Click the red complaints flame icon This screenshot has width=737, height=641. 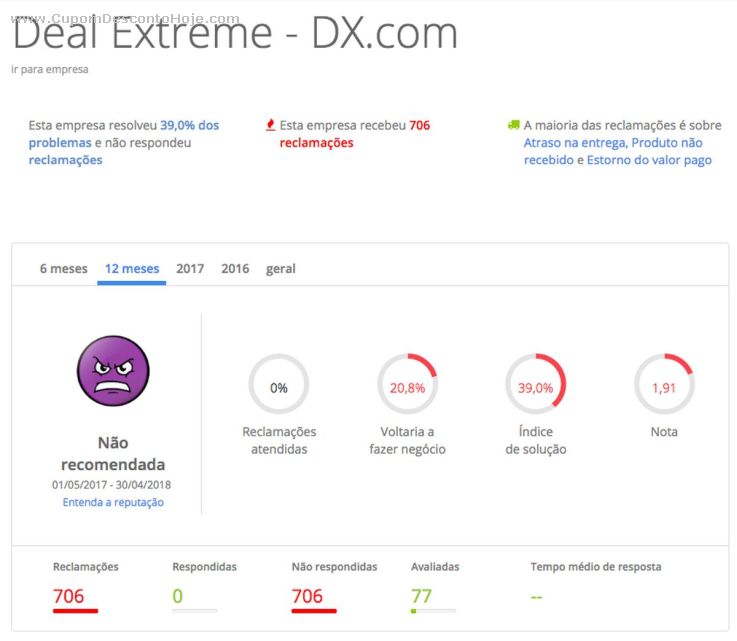[x=270, y=125]
